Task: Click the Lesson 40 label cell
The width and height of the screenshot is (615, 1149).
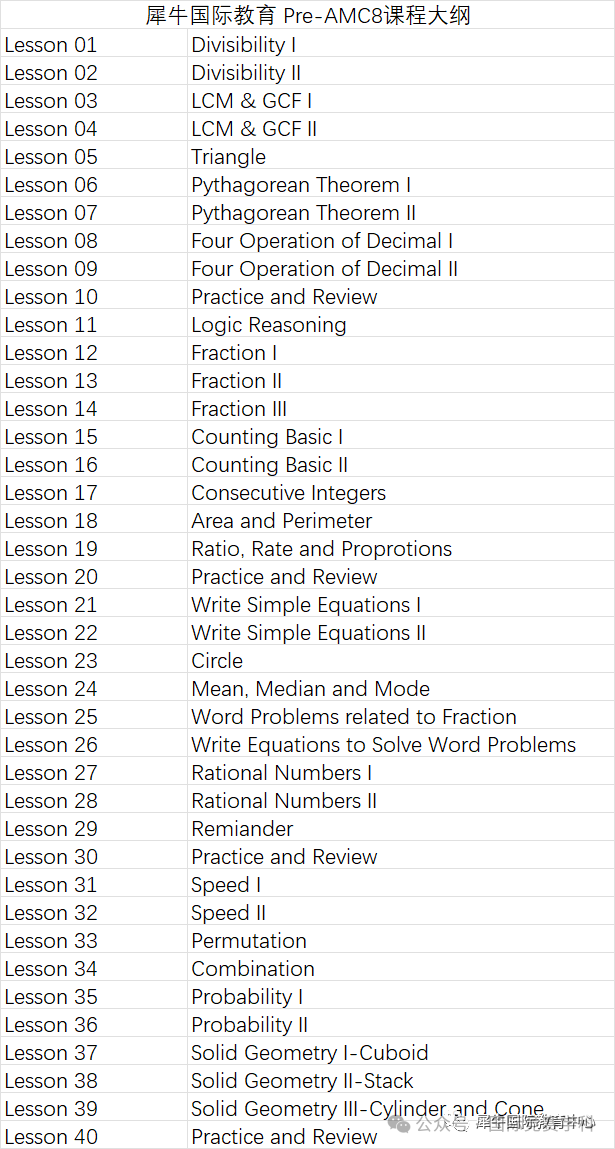Action: click(x=94, y=1137)
